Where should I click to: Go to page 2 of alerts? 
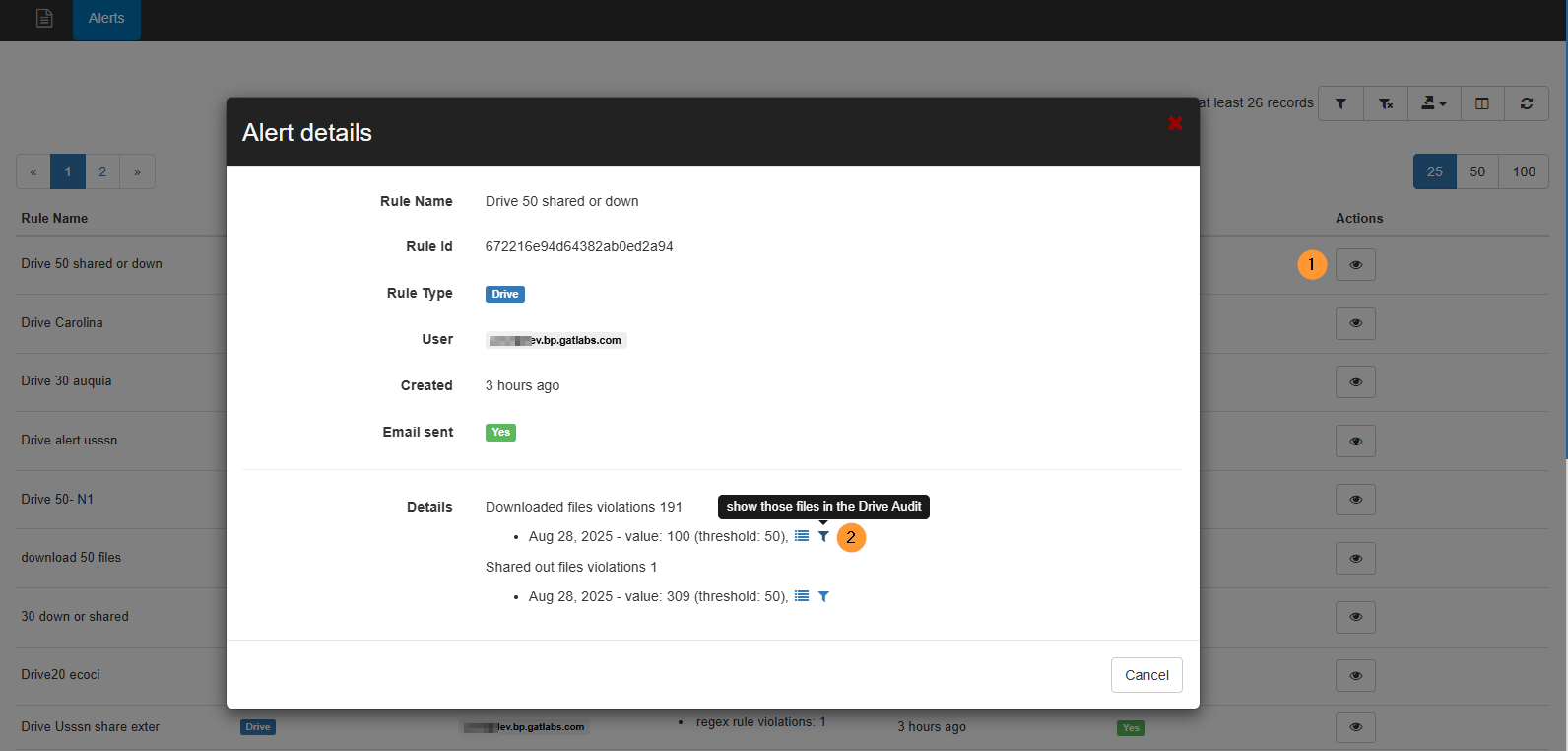102,171
